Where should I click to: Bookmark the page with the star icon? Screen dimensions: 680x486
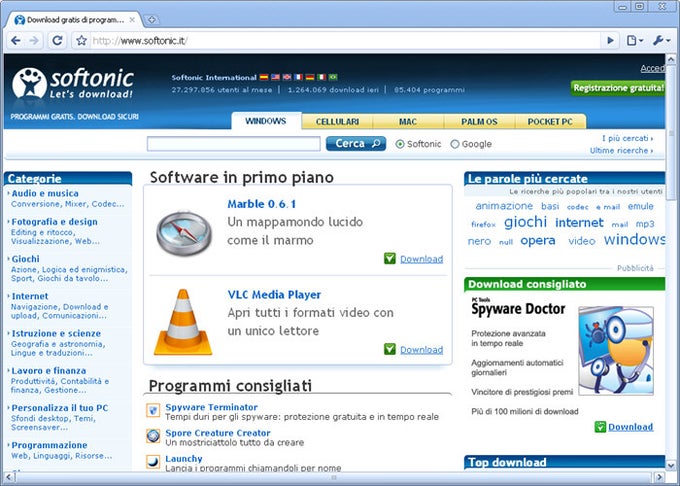(x=81, y=41)
